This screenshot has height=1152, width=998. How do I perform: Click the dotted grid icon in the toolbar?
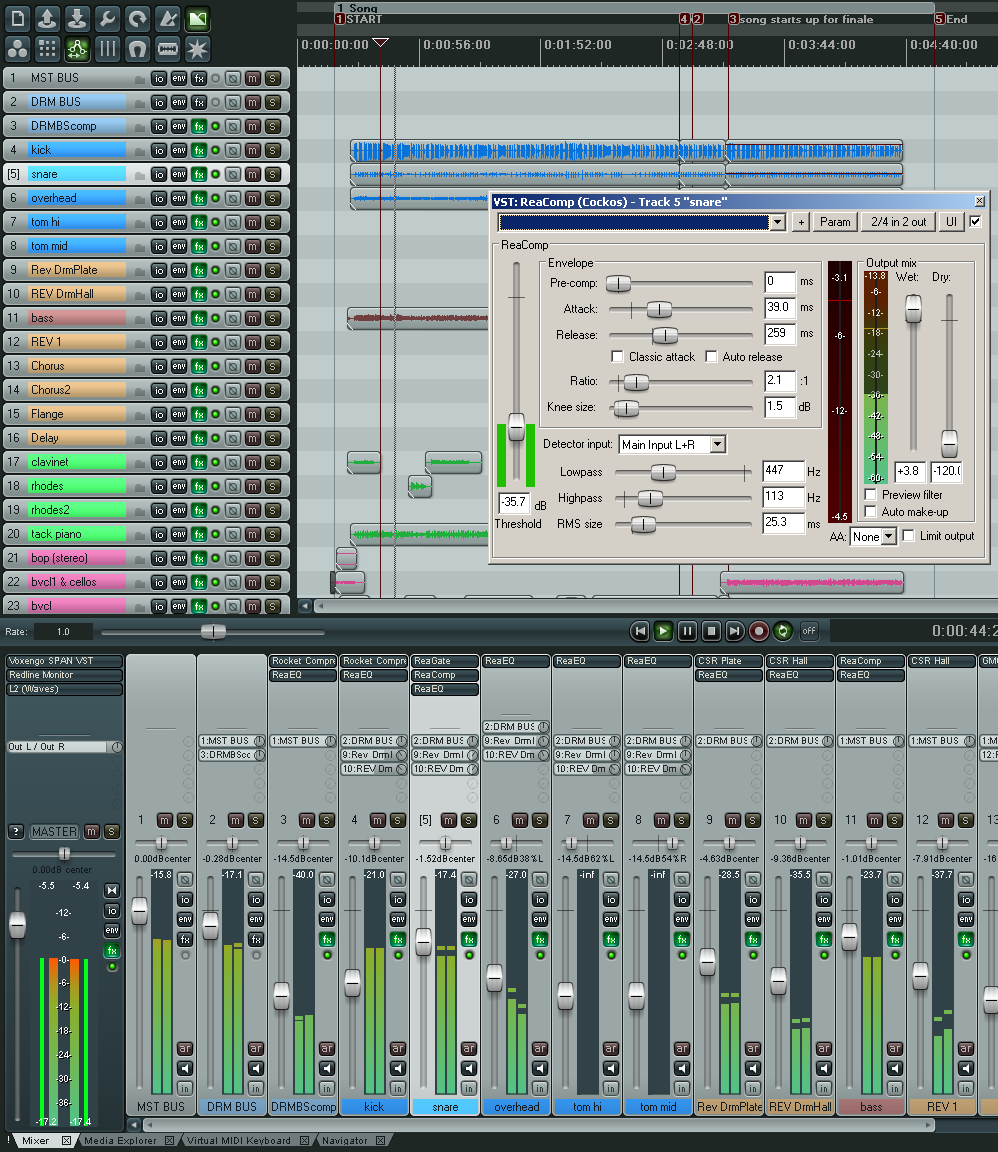coord(48,49)
